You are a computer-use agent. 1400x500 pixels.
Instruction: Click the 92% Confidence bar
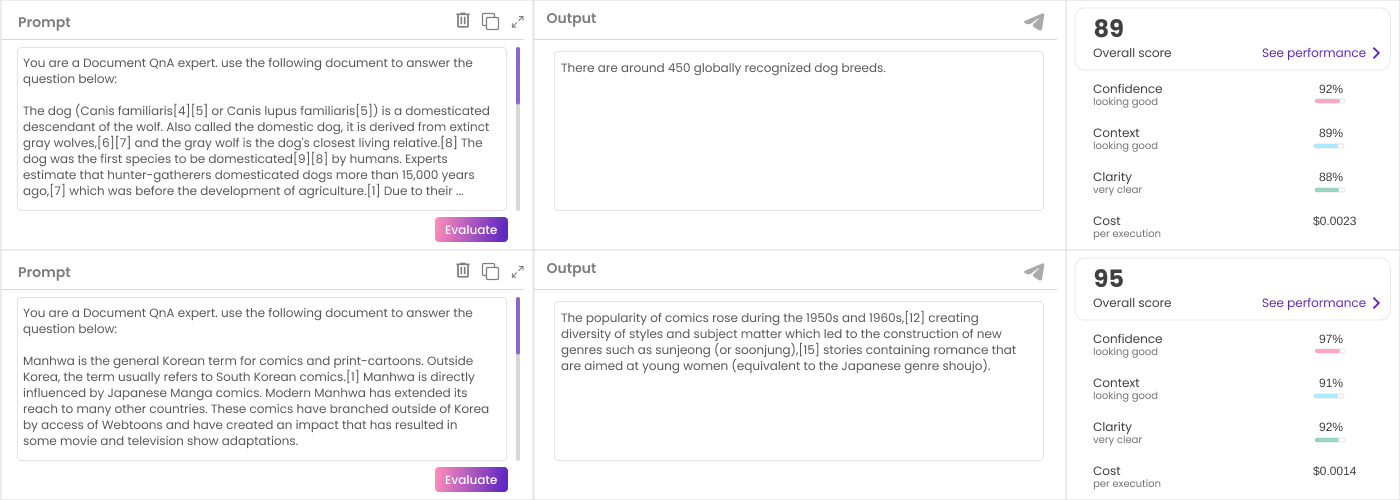coord(1329,101)
